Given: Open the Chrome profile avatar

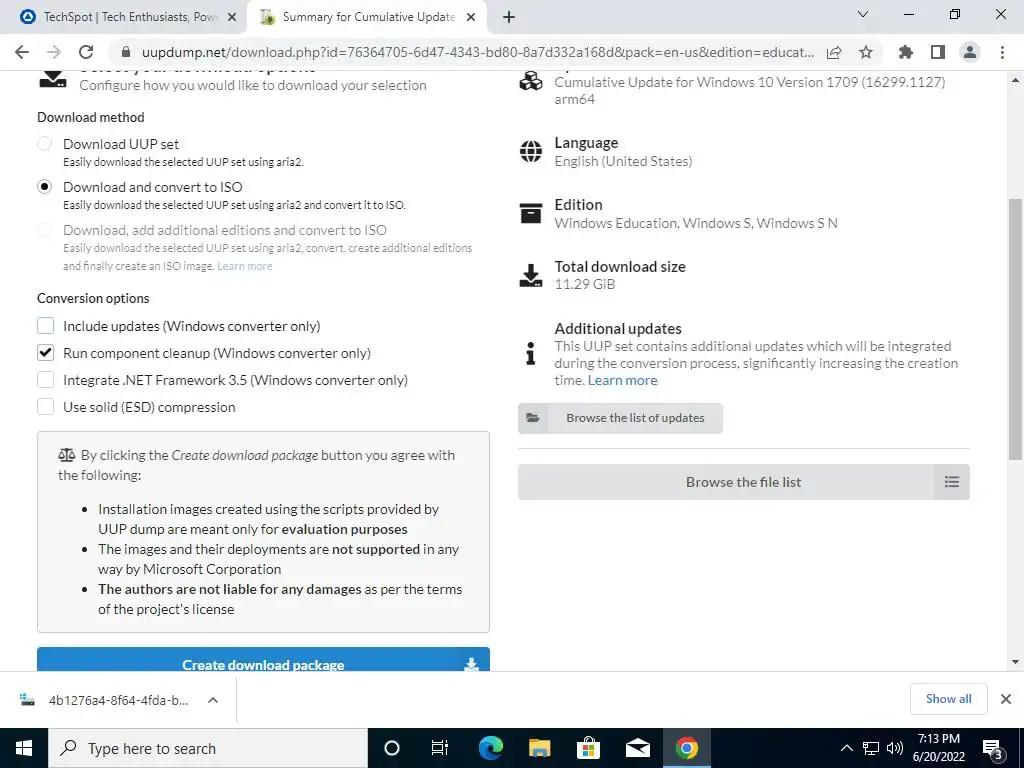Looking at the screenshot, I should click(x=970, y=52).
